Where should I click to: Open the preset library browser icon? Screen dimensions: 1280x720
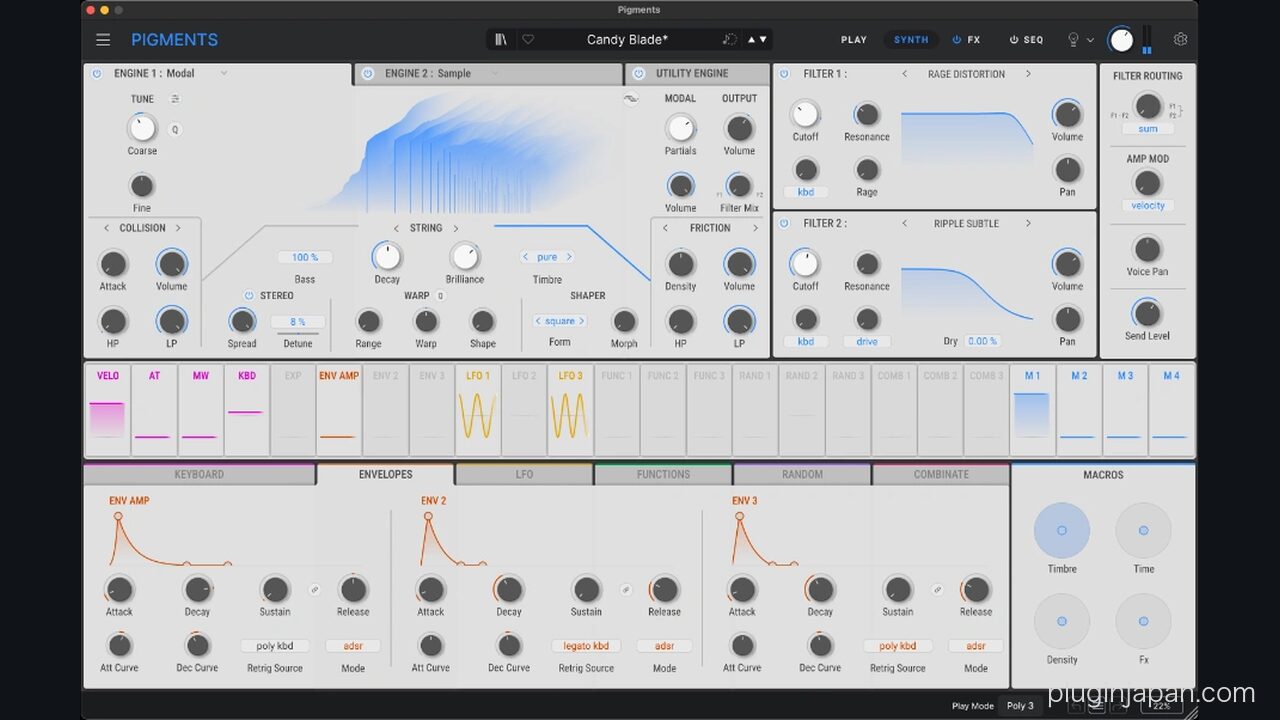pyautogui.click(x=501, y=40)
